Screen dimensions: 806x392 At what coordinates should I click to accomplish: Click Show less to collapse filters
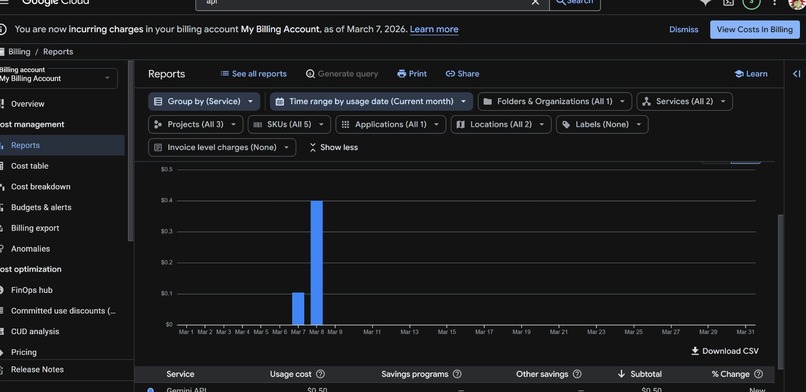334,147
